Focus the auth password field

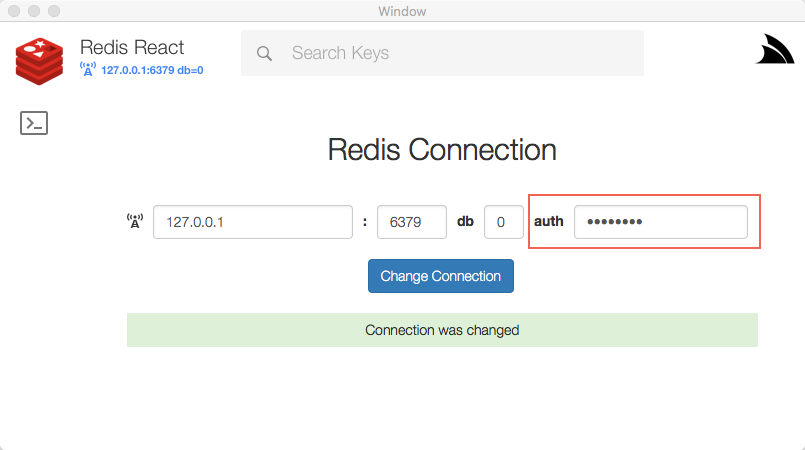coord(661,222)
